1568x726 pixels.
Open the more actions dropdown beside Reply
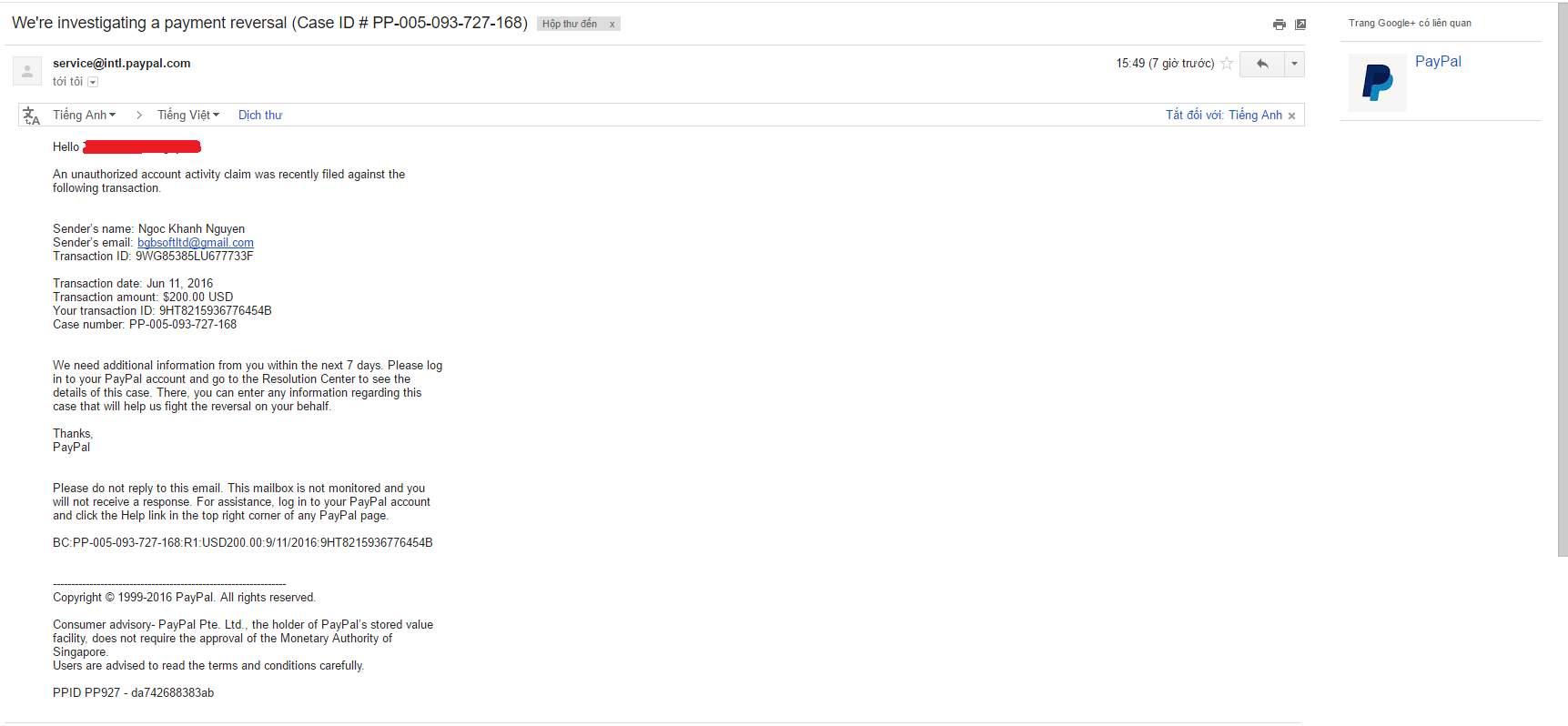(1294, 64)
